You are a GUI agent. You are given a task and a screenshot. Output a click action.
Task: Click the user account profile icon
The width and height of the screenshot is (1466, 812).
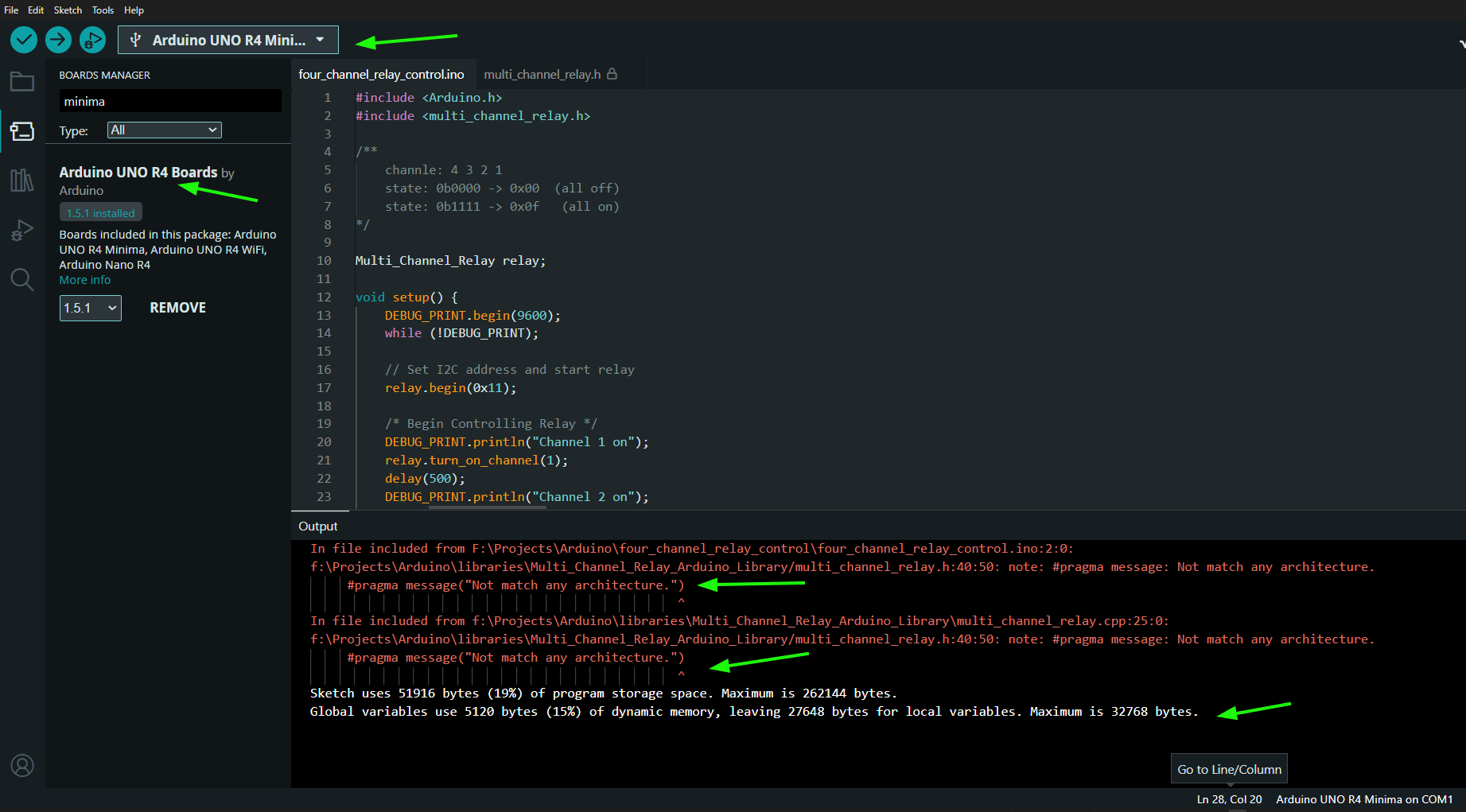pos(22,765)
